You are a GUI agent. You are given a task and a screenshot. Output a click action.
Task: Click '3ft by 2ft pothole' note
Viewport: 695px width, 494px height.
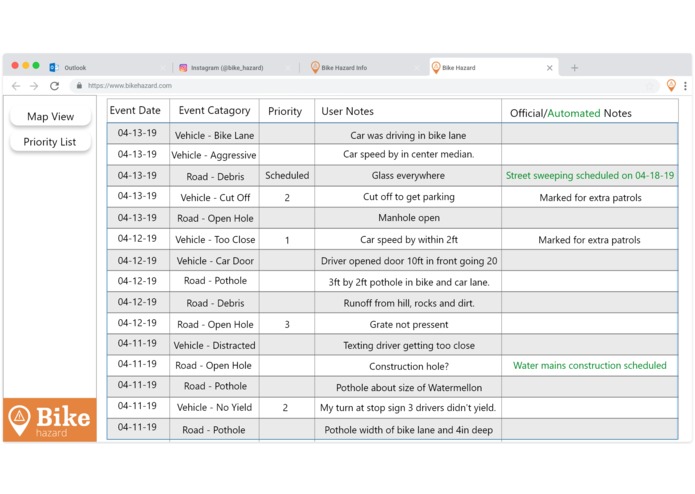[409, 282]
